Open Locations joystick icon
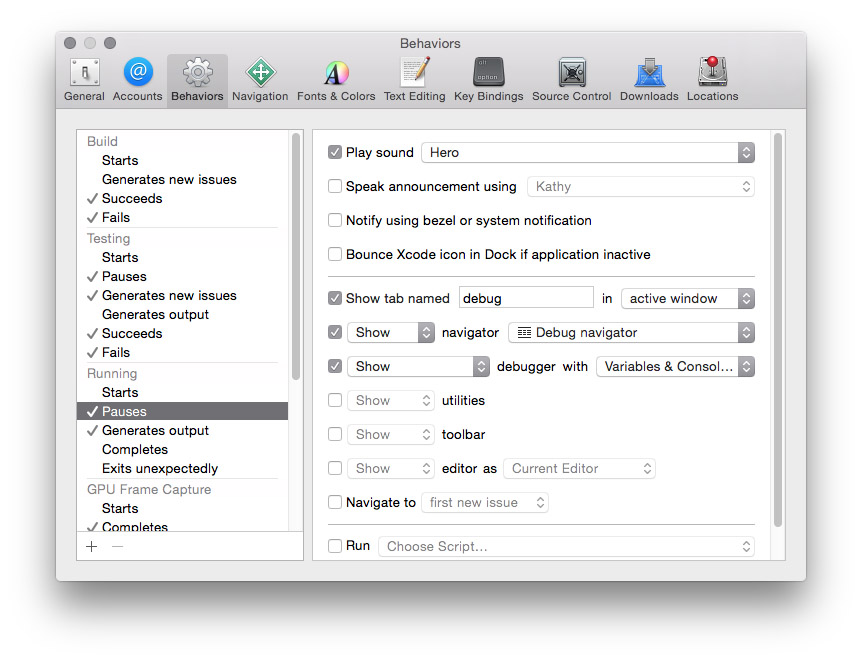862x661 pixels. click(x=712, y=72)
